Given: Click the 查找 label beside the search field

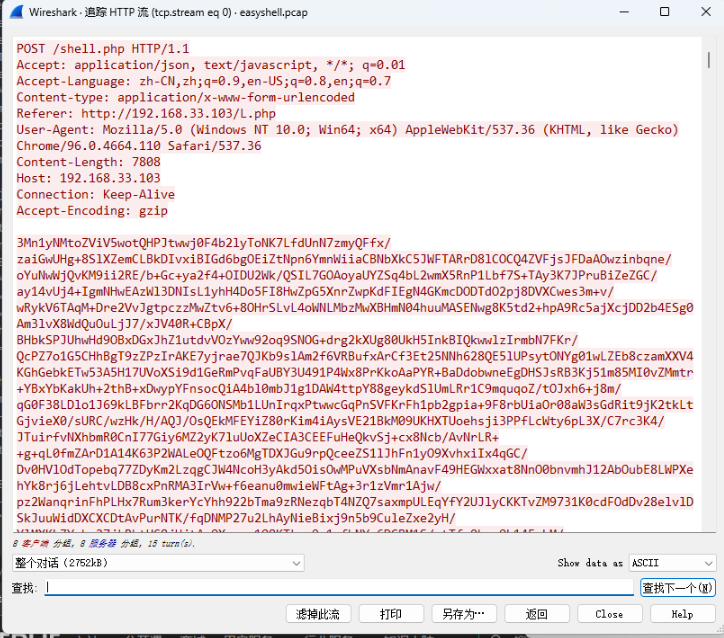Looking at the screenshot, I should (x=24, y=588).
